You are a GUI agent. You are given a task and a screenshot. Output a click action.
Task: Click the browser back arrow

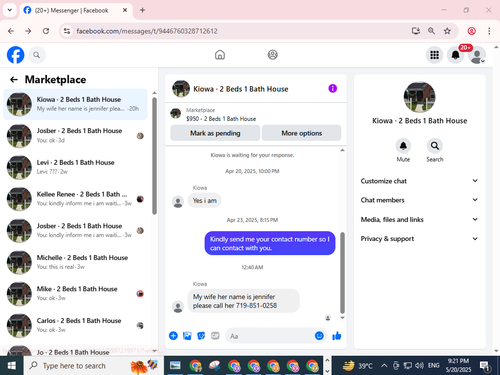click(x=11, y=31)
